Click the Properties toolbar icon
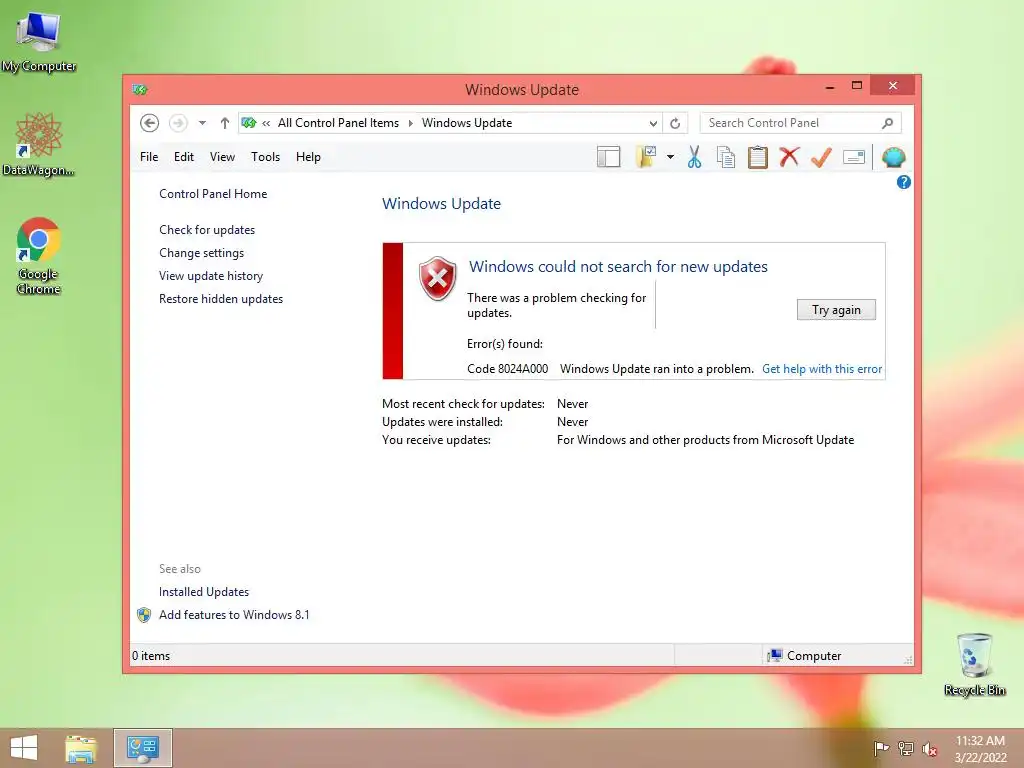 pyautogui.click(x=854, y=157)
